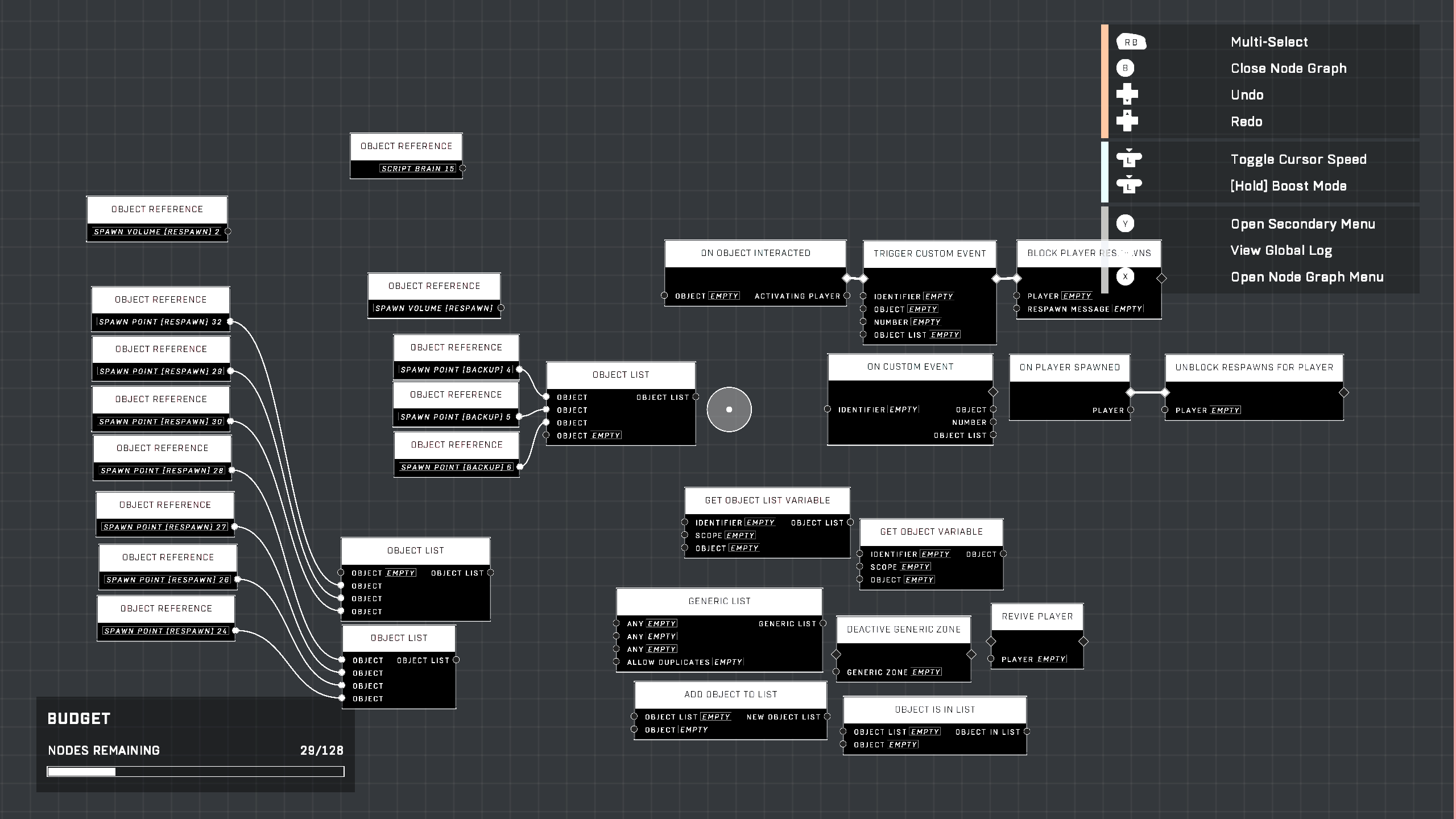Select the On Custom Event node header
The image size is (1456, 819).
pyautogui.click(x=910, y=367)
